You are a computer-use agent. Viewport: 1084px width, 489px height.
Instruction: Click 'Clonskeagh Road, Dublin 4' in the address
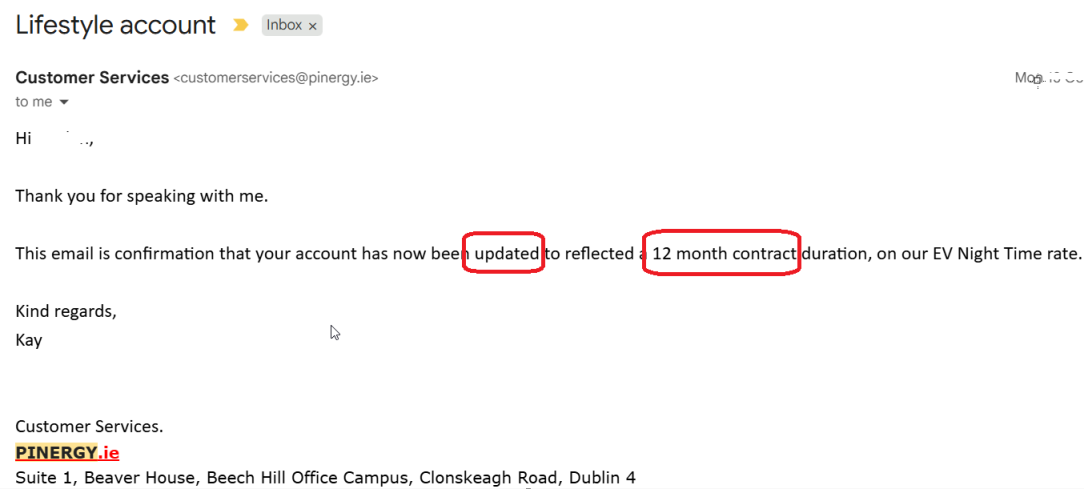(527, 478)
